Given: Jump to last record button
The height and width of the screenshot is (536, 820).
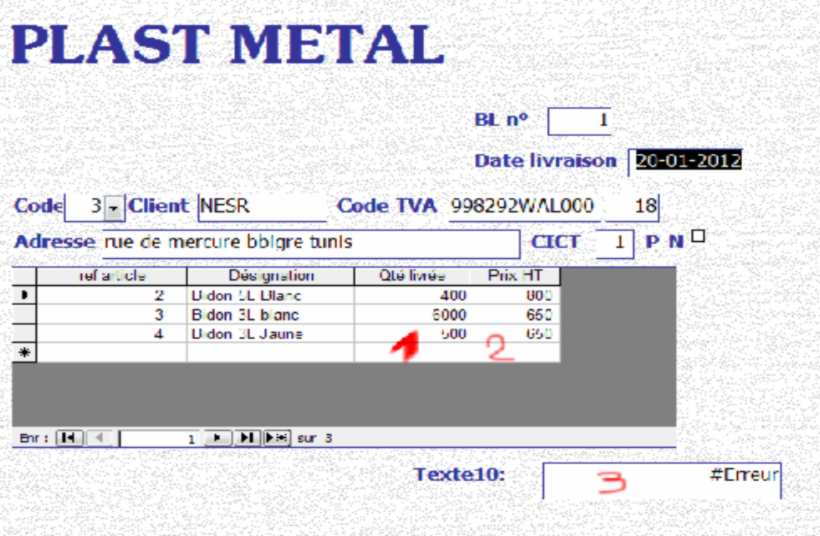Looking at the screenshot, I should [x=247, y=438].
